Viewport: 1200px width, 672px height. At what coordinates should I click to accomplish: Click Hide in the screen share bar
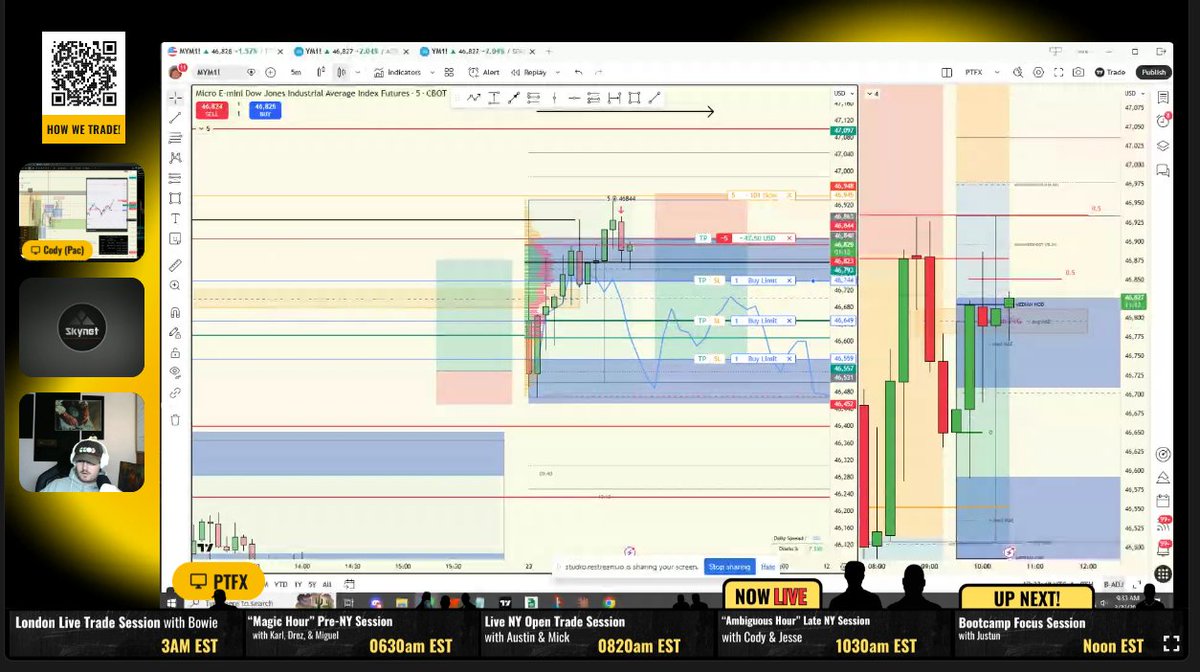(x=768, y=566)
